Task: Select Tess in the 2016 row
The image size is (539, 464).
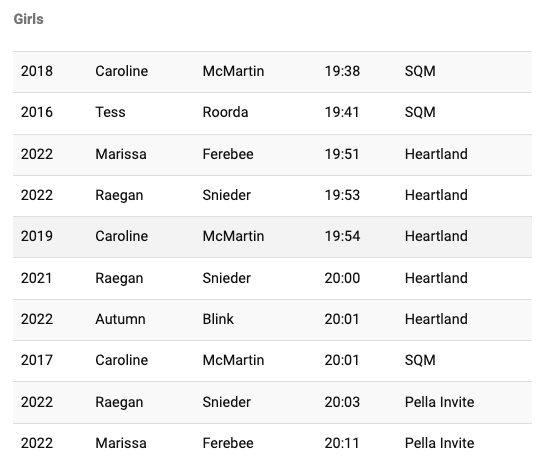Action: tap(110, 112)
